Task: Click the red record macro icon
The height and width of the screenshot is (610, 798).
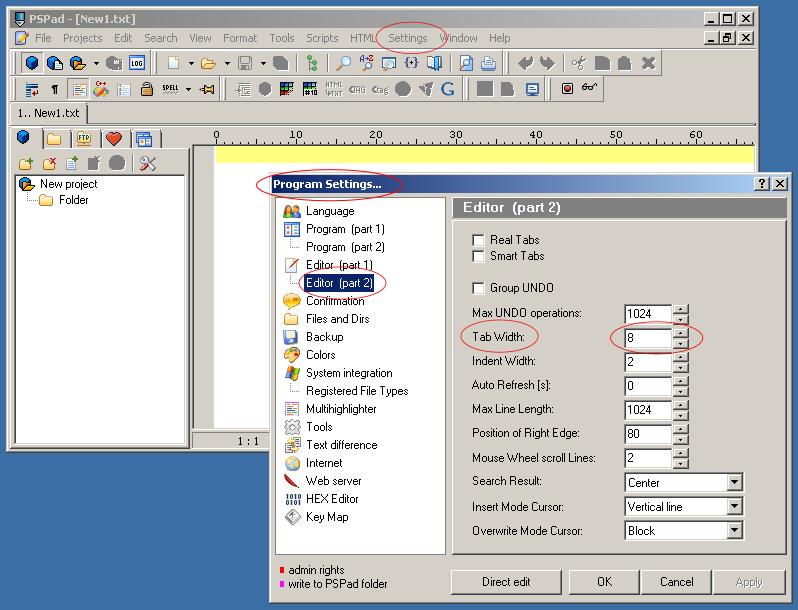Action: click(567, 89)
